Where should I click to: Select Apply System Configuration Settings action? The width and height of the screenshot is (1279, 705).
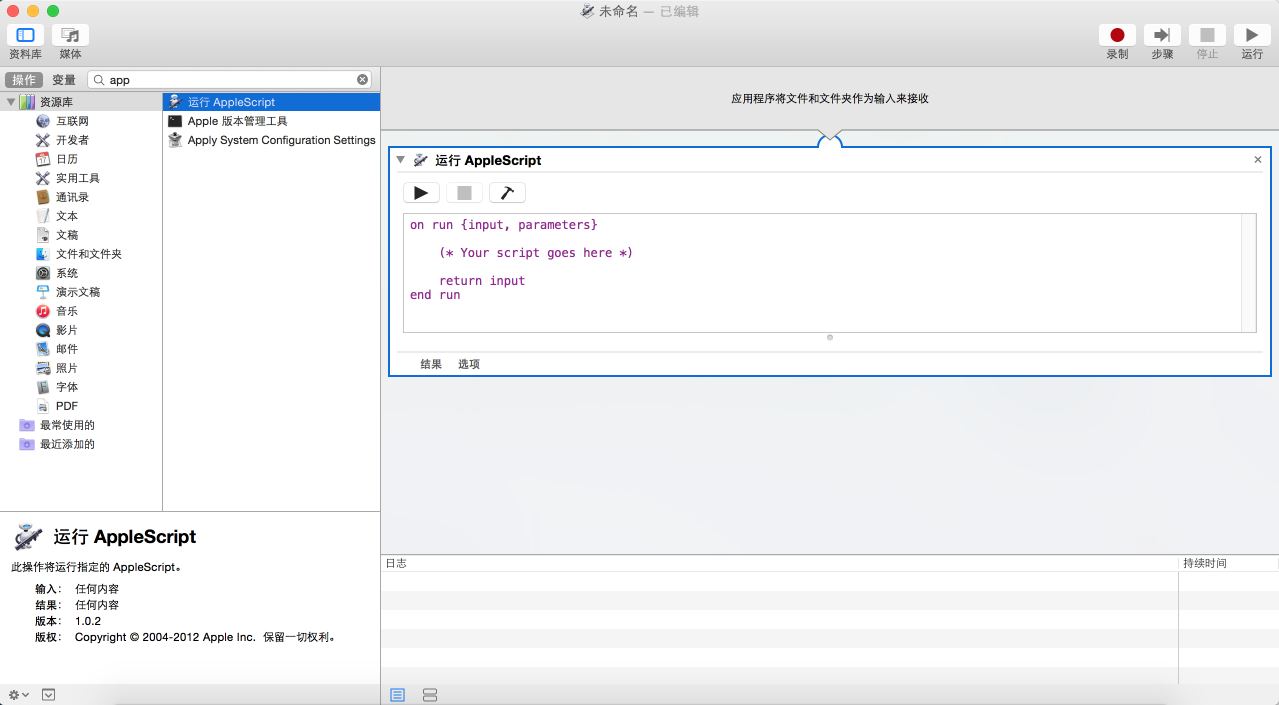[271, 140]
